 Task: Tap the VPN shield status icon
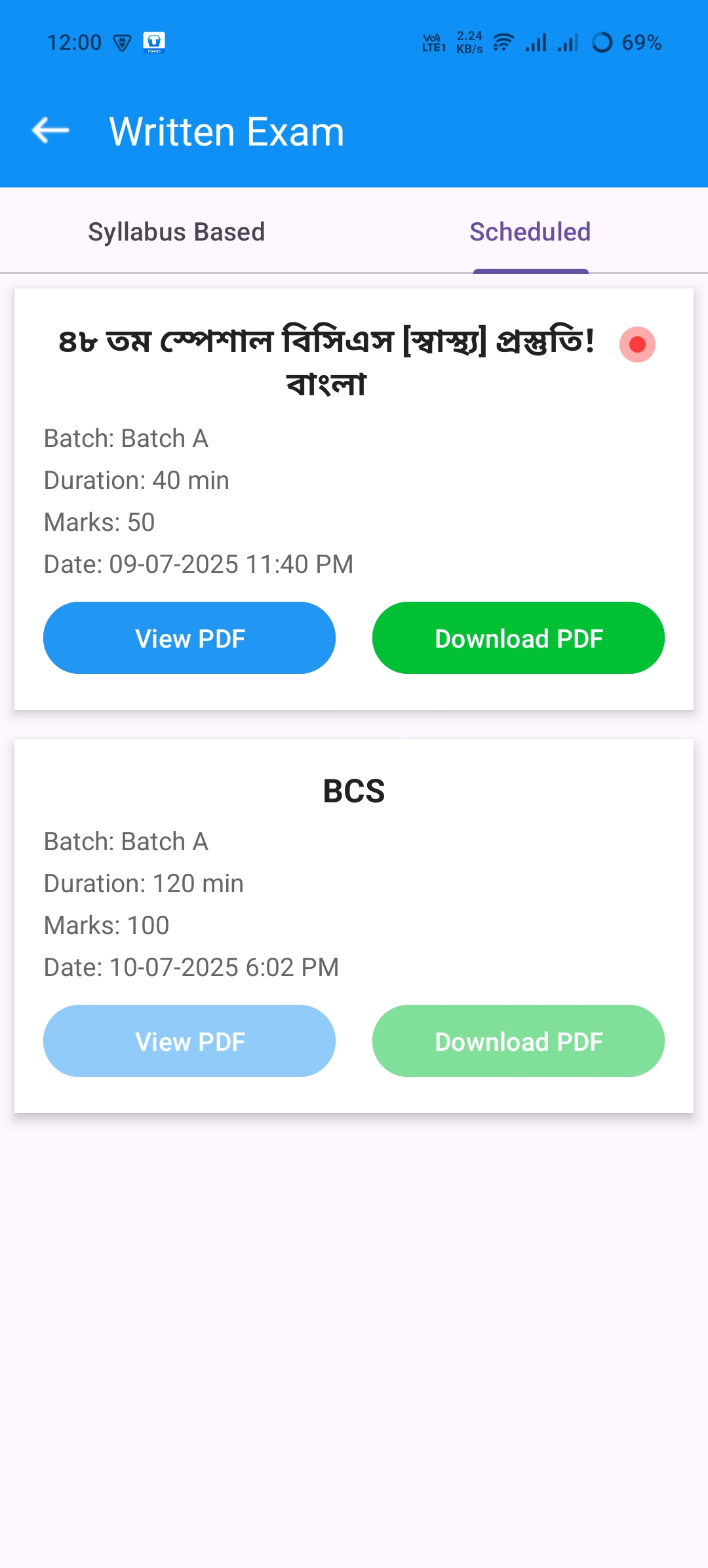point(122,43)
